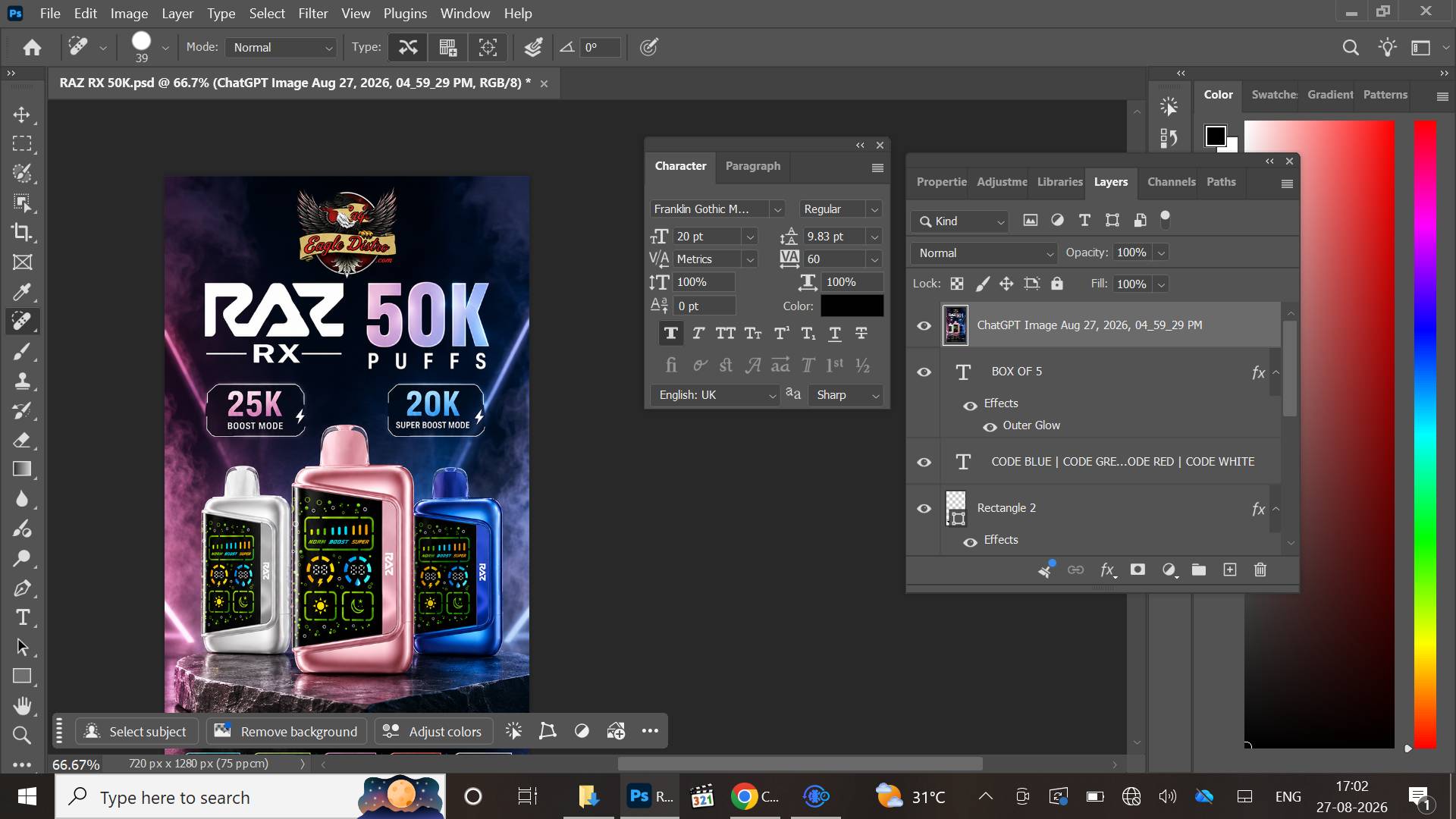Screen dimensions: 1456x819
Task: Select the Eraser tool
Action: 22,440
